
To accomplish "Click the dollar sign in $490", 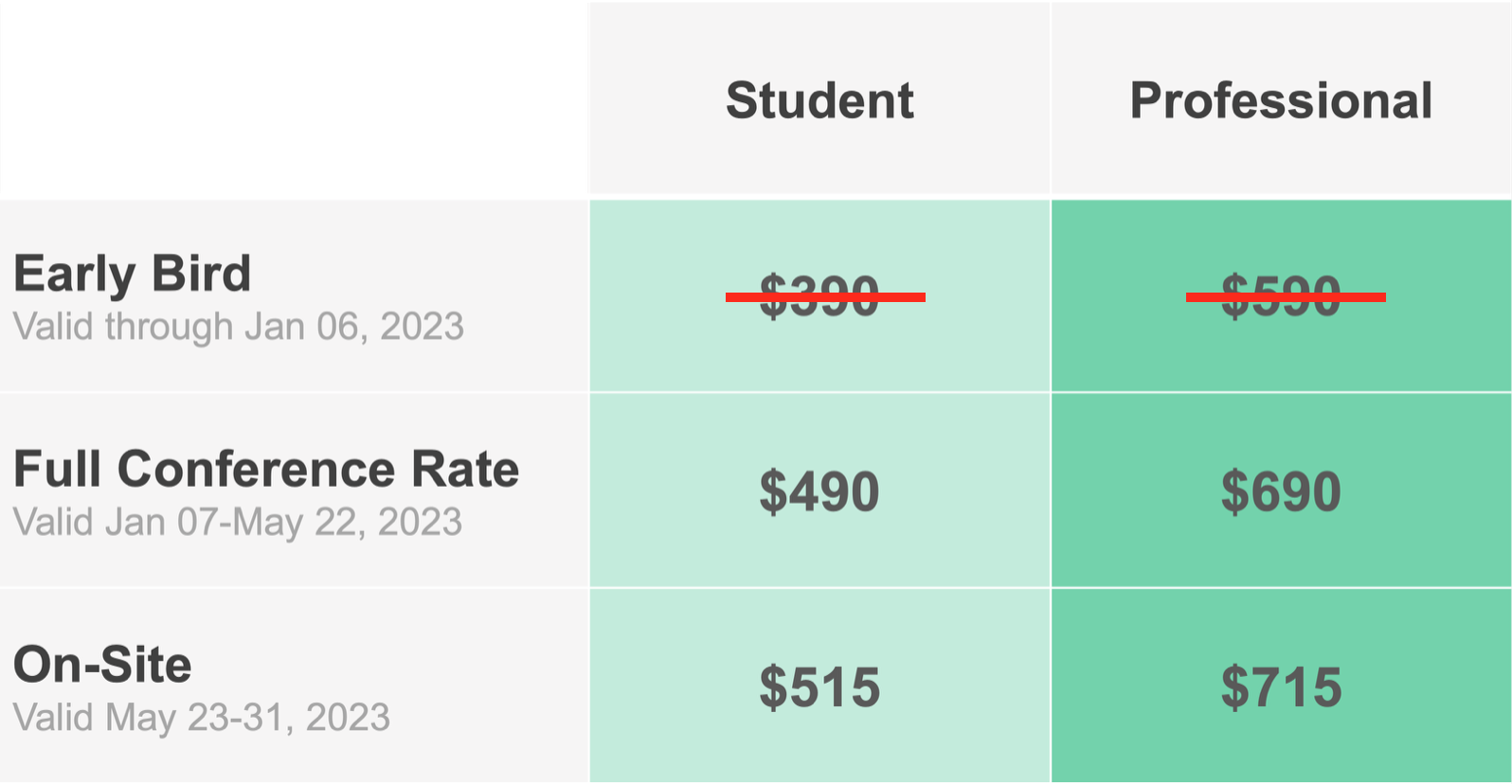I will coord(773,491).
